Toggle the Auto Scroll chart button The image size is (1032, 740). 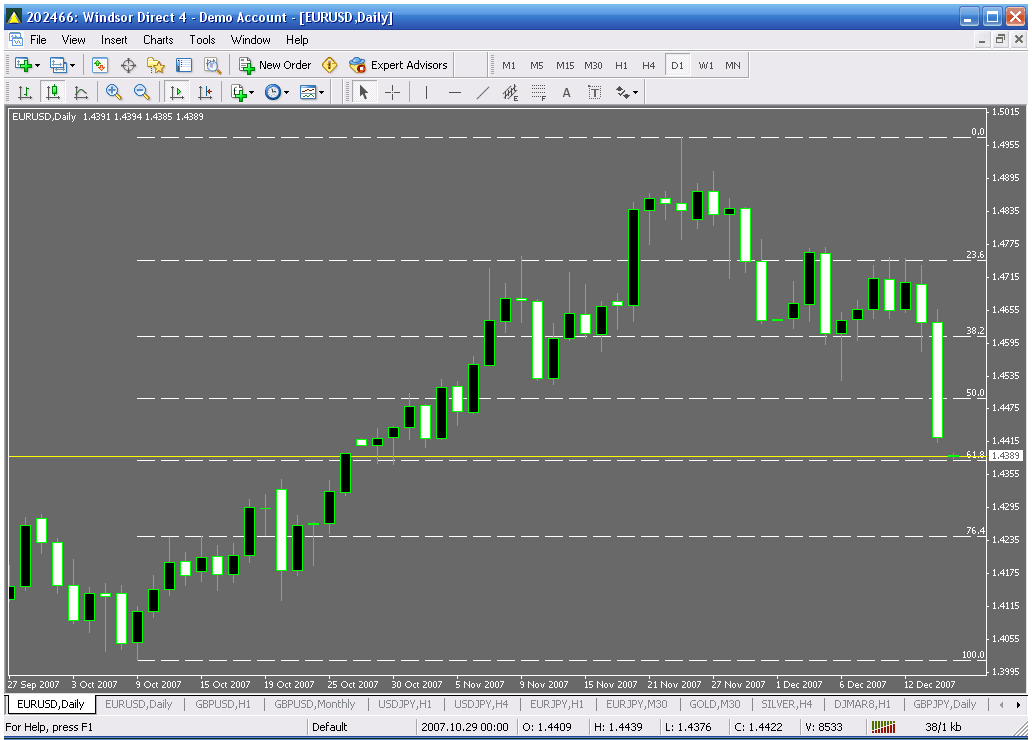(x=177, y=92)
